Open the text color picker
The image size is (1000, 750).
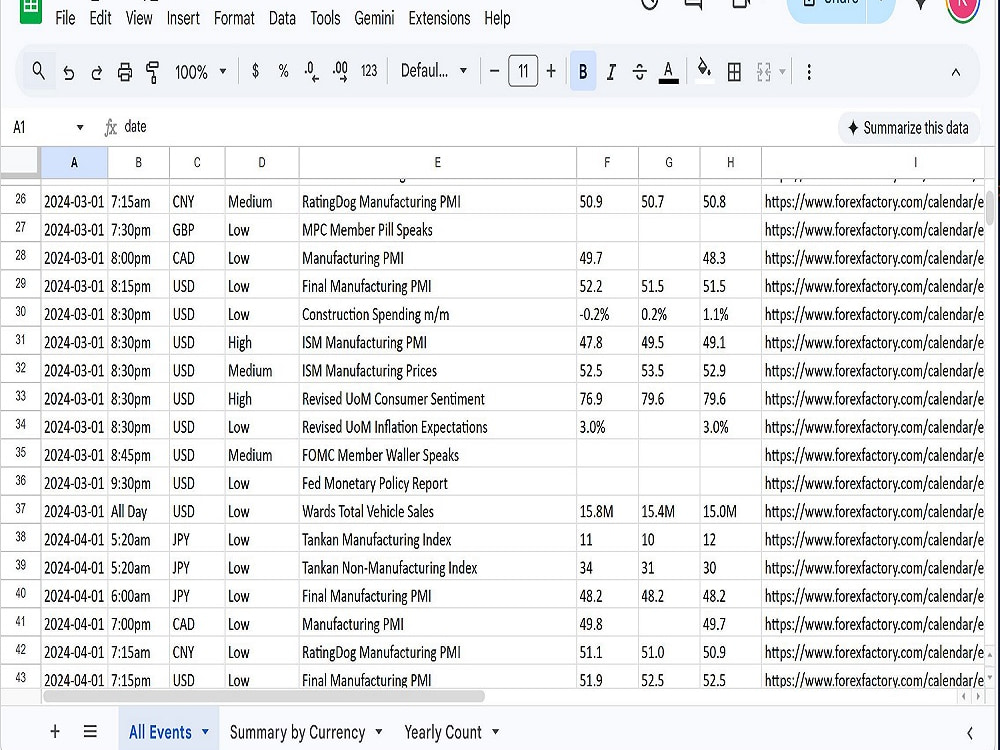tap(668, 72)
